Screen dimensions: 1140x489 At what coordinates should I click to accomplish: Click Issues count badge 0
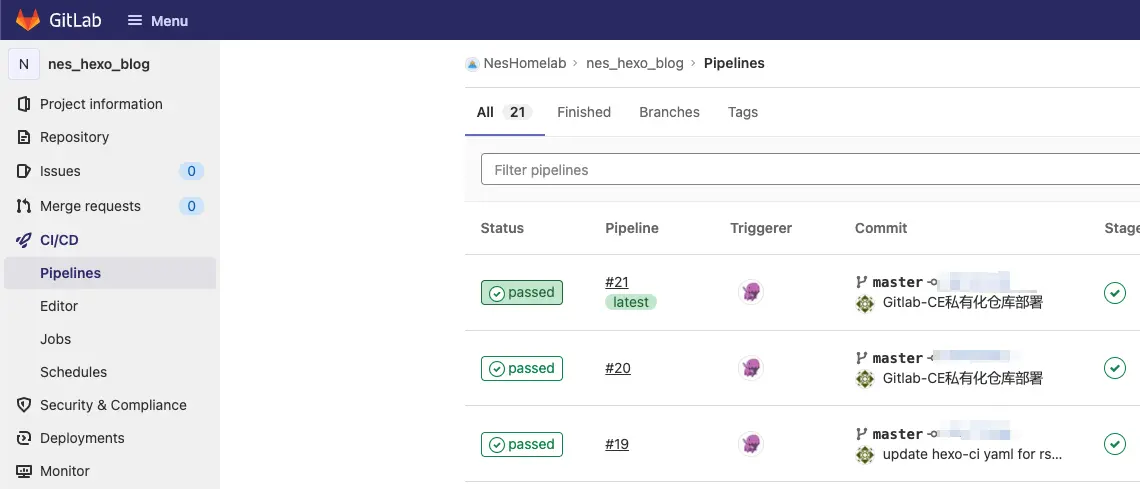coord(191,171)
